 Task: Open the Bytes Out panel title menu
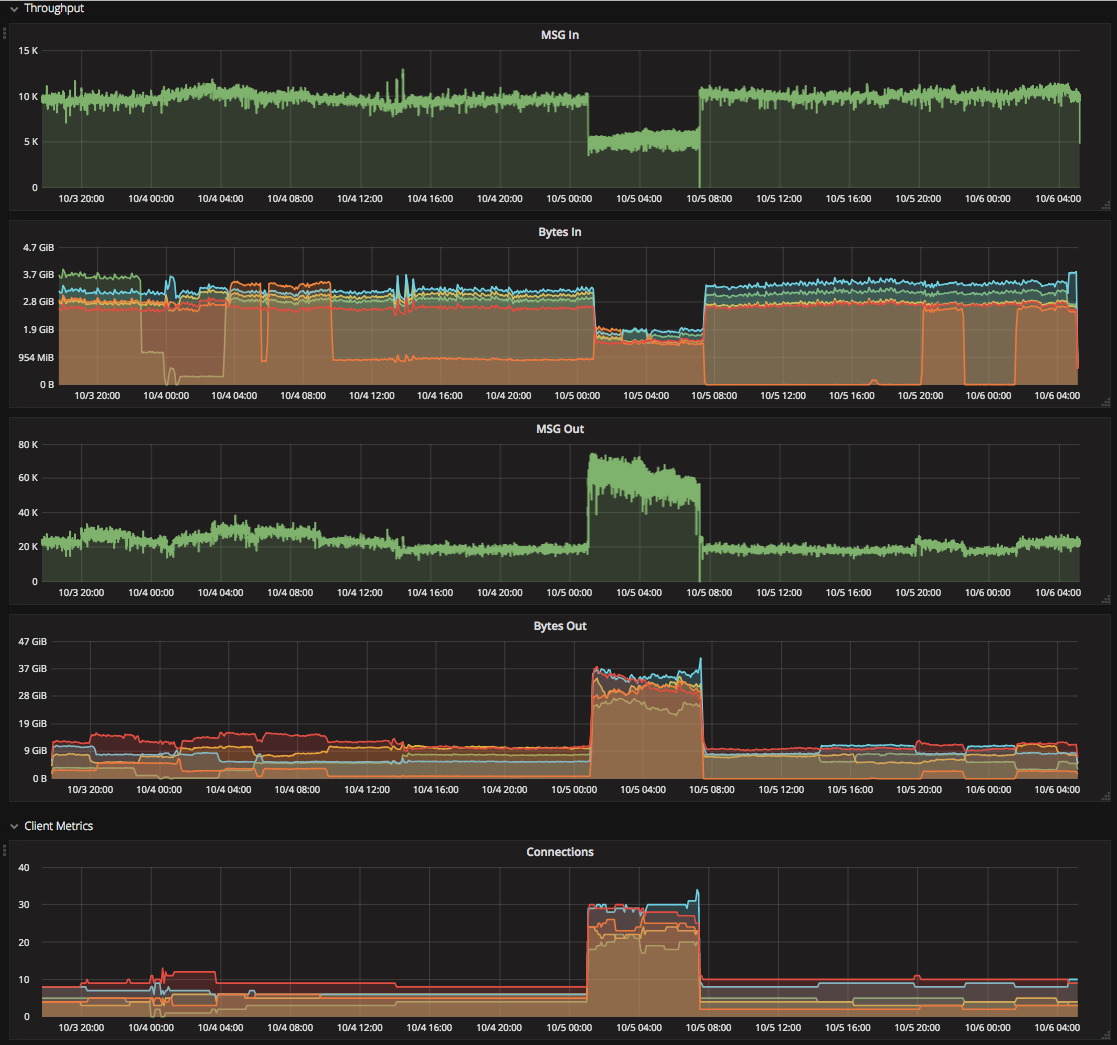[559, 626]
